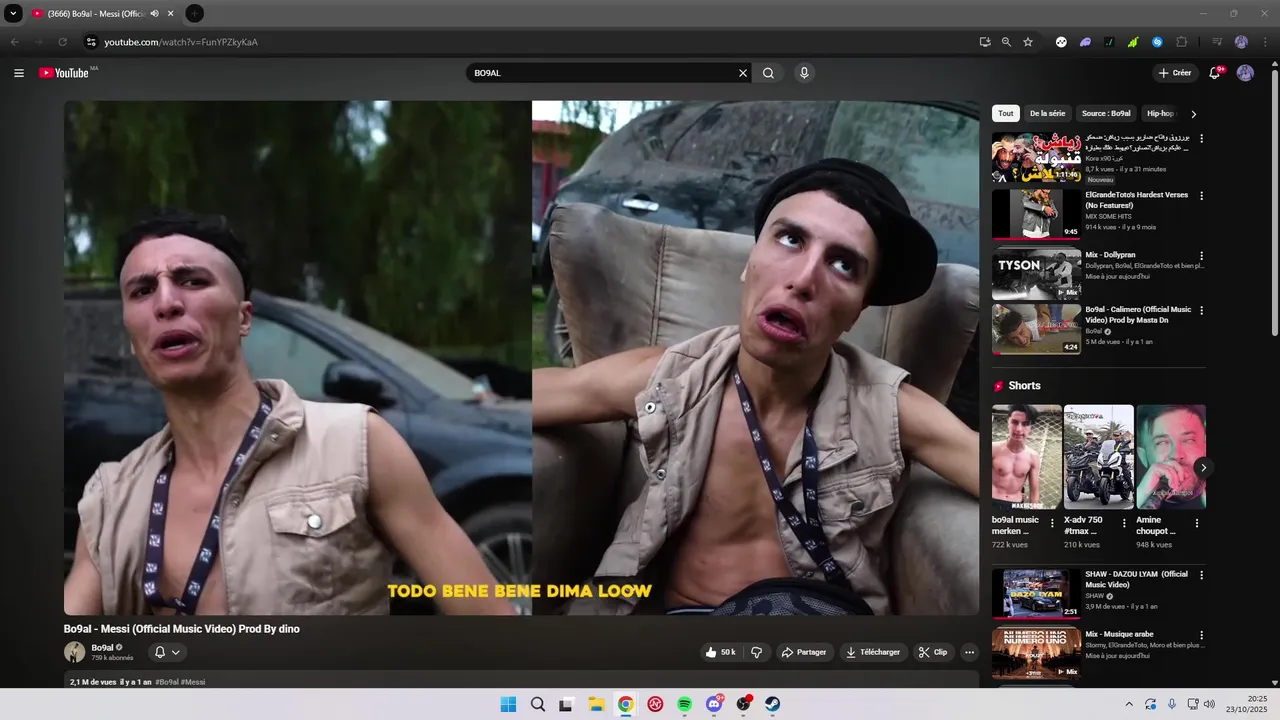
Task: Create a Clip of the video
Action: (x=933, y=652)
